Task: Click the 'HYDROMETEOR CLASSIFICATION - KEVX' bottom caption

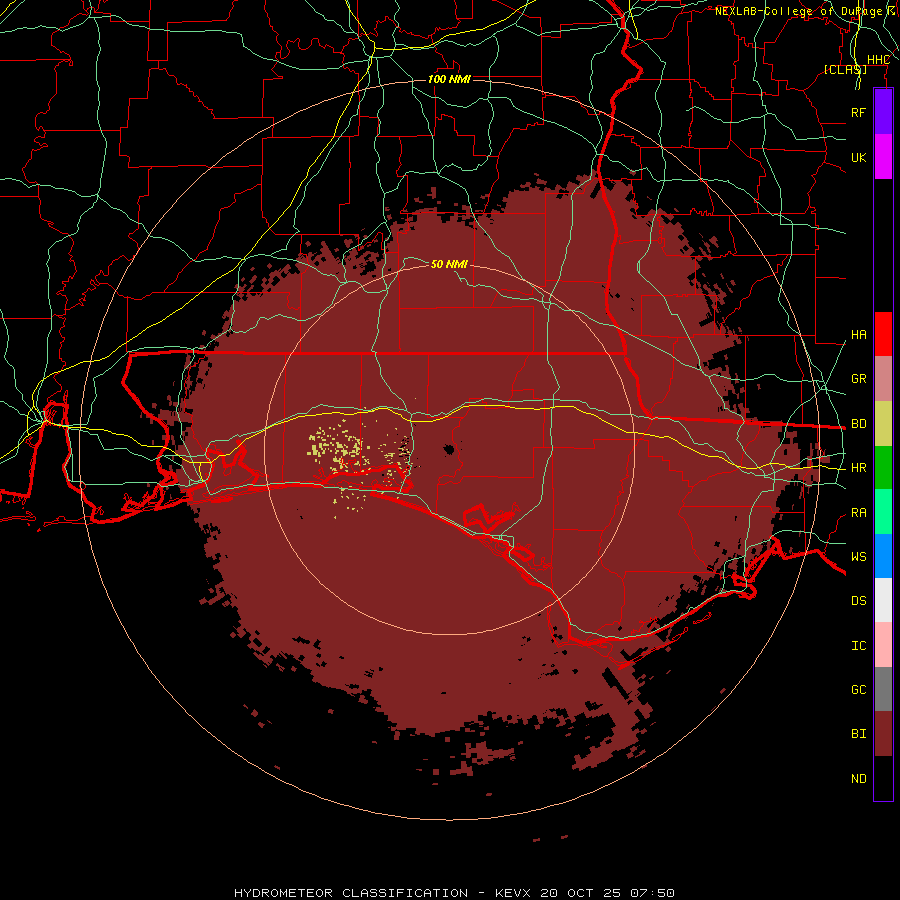Action: [383, 893]
